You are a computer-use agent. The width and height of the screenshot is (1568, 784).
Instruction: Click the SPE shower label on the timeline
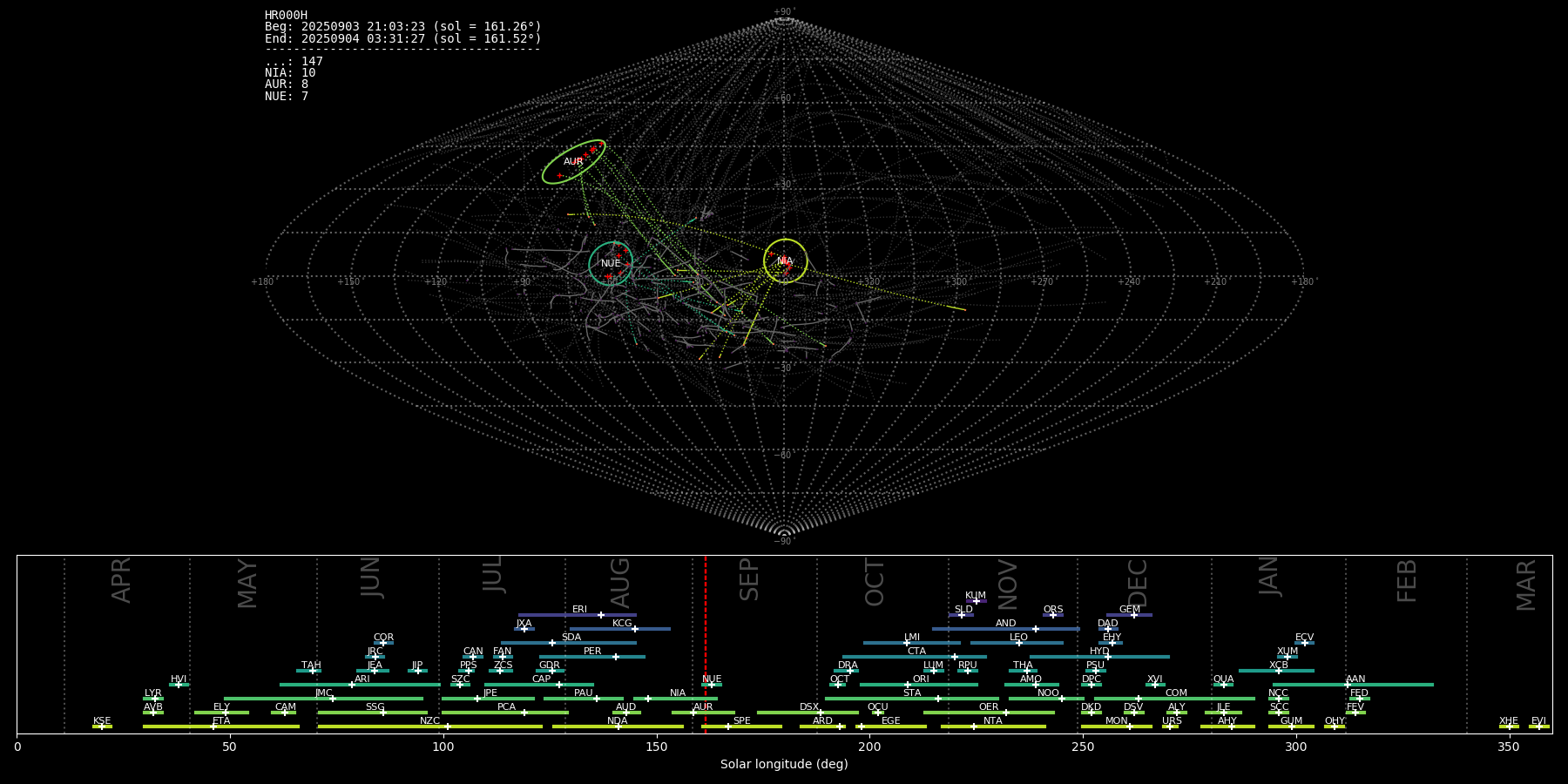click(x=741, y=721)
